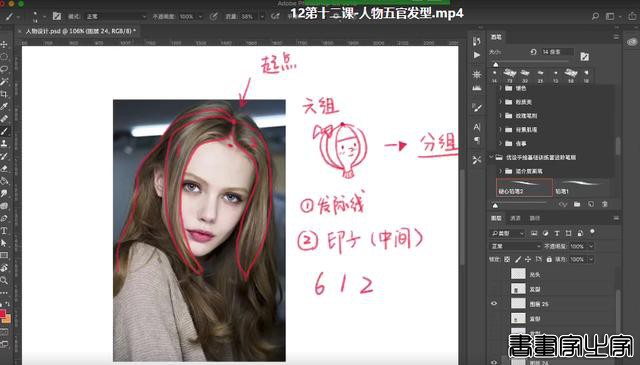The height and width of the screenshot is (365, 640).
Task: Toggle lock position icon
Action: 528,259
